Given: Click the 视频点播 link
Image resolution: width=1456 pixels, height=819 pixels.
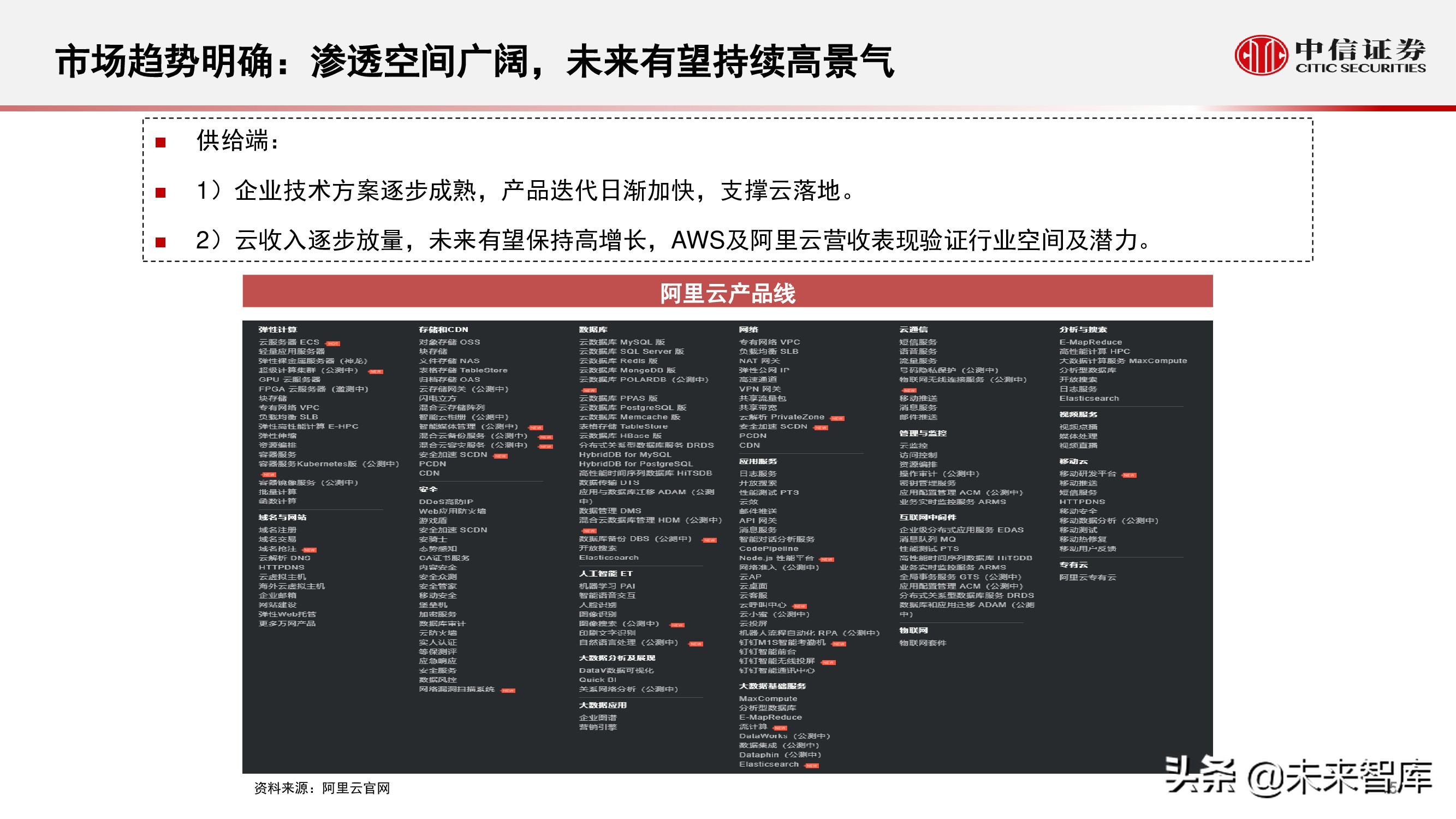Looking at the screenshot, I should [x=1078, y=427].
